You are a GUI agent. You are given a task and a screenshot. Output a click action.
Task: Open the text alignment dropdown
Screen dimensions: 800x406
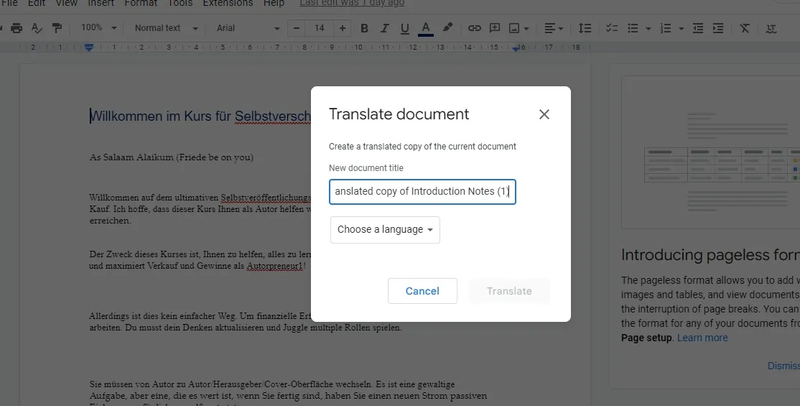click(x=553, y=28)
